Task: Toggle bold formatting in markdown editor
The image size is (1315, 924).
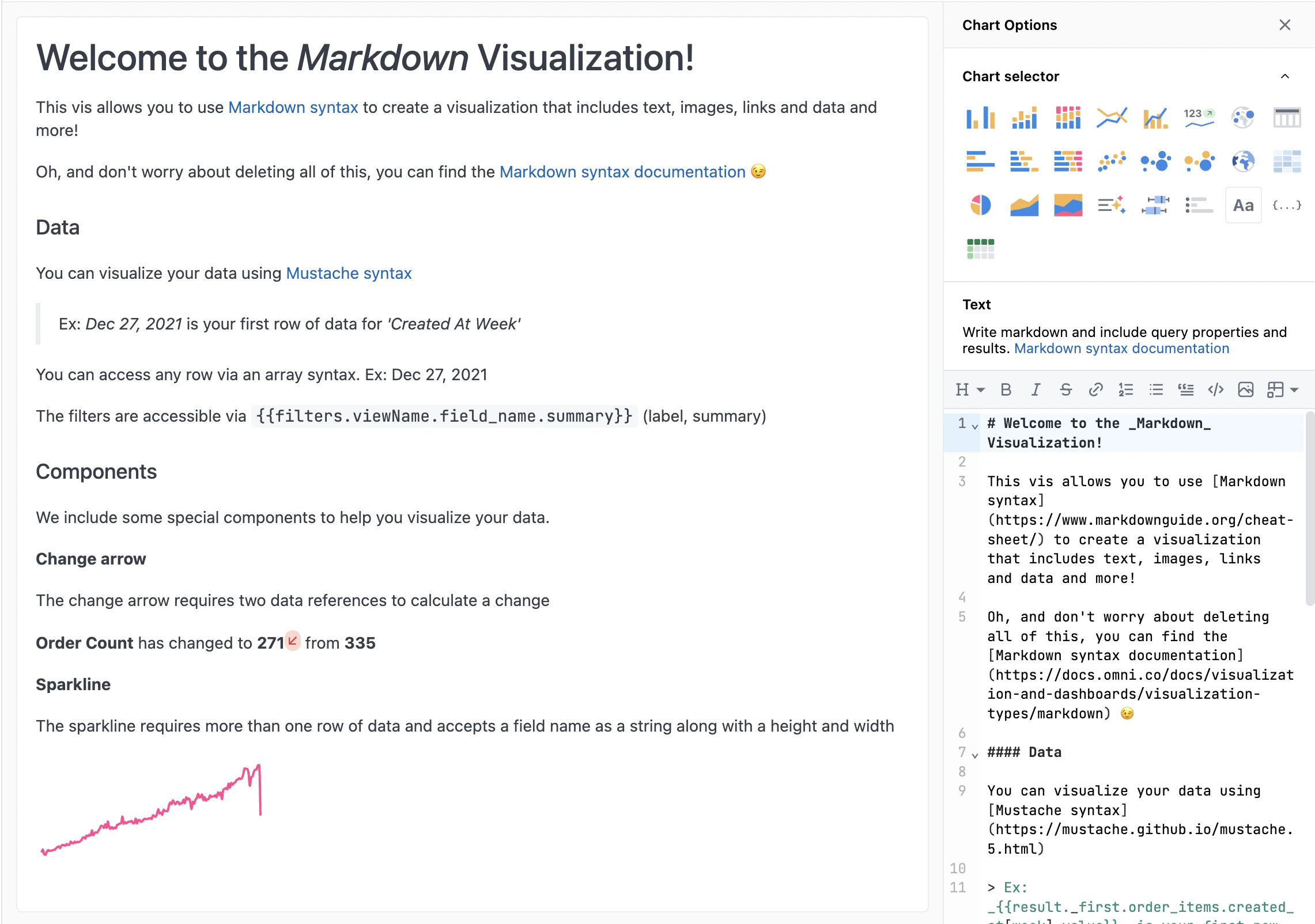Action: [x=1006, y=389]
